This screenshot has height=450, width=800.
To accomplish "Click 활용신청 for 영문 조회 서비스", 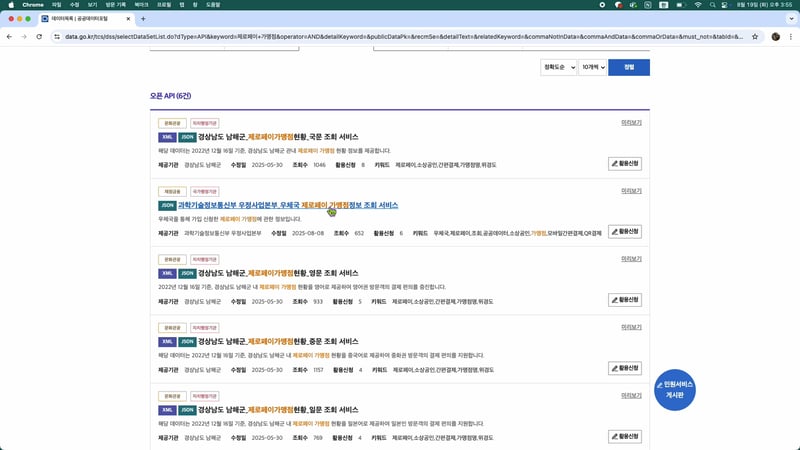I will pyautogui.click(x=624, y=300).
